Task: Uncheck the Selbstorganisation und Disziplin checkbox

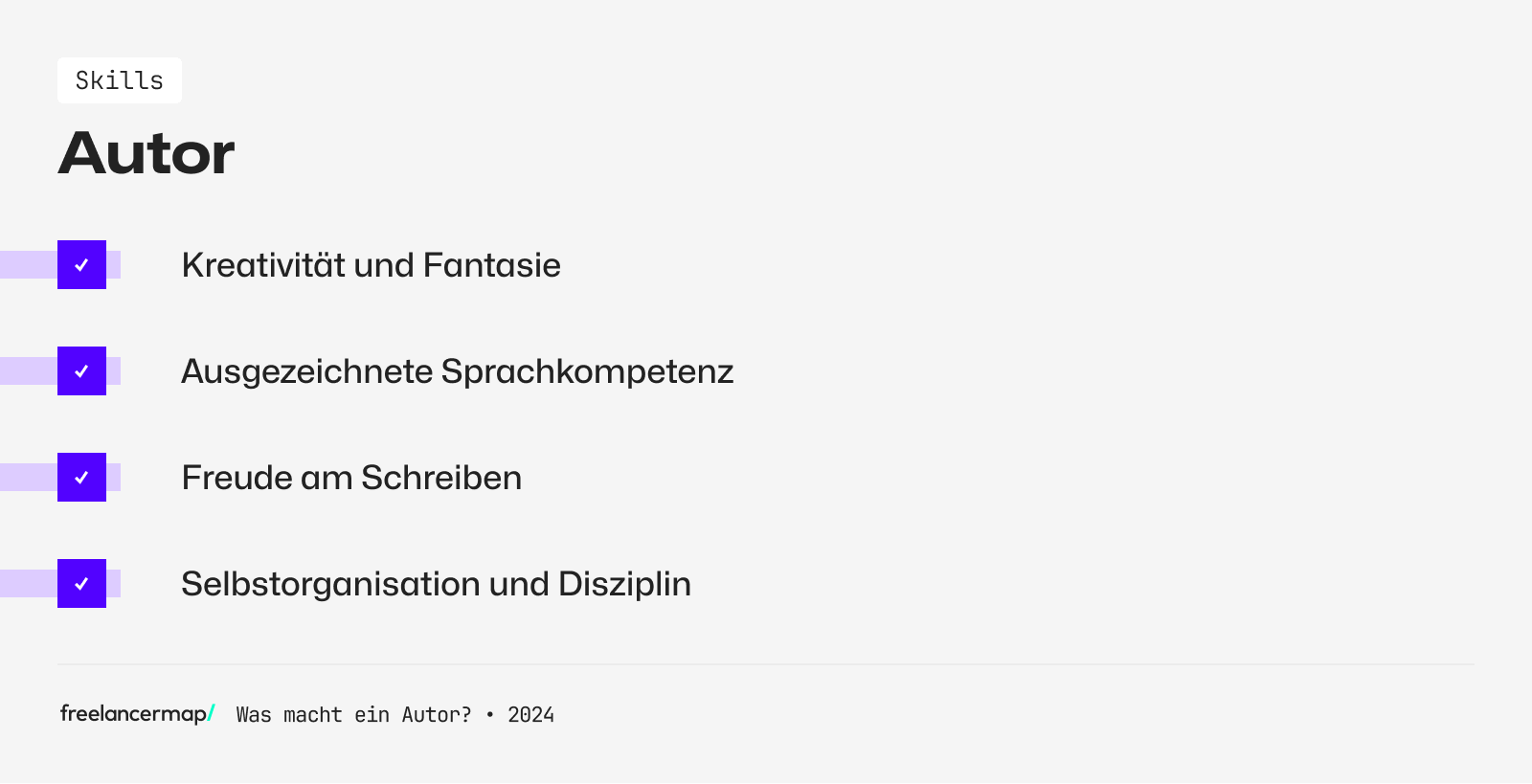Action: pyautogui.click(x=81, y=584)
